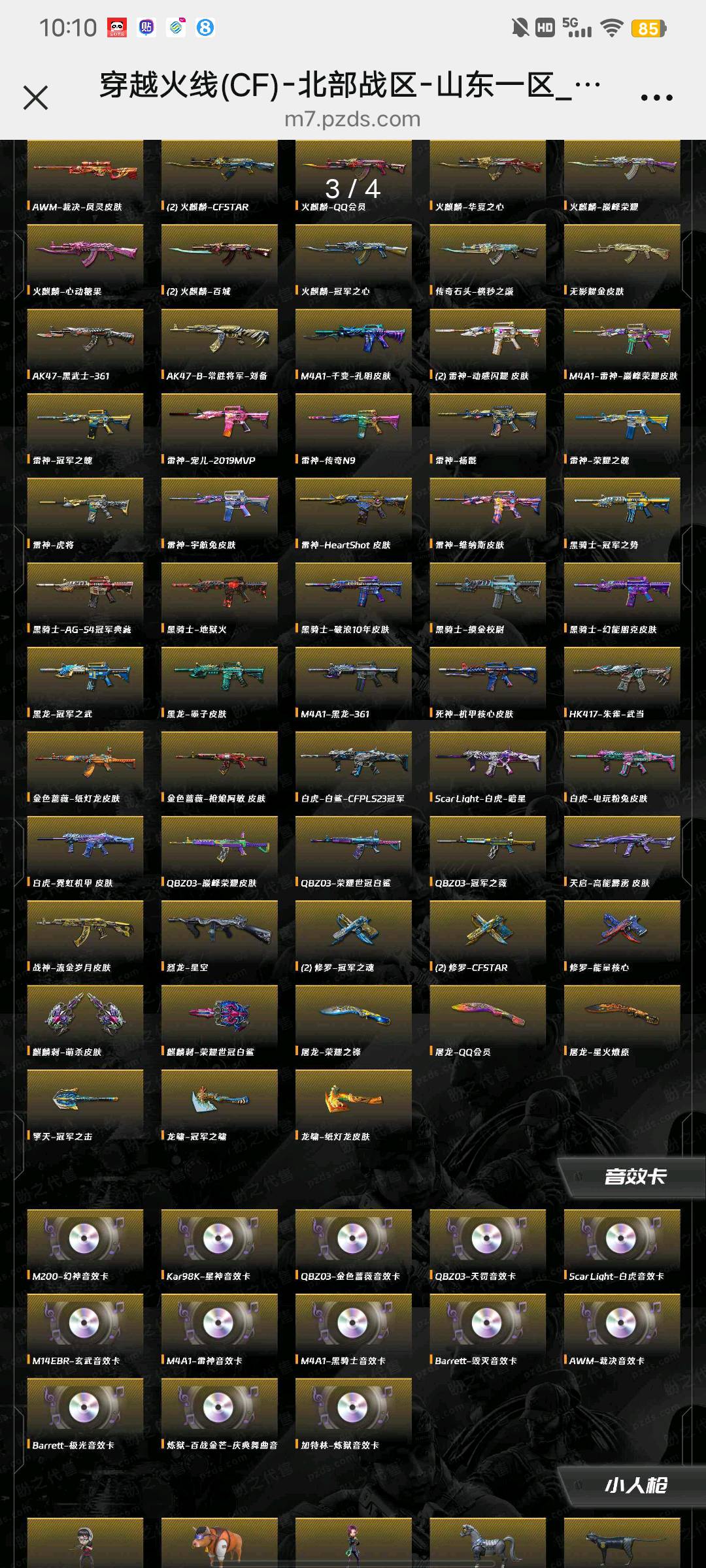Tap the 小人枪 section header
This screenshot has width=706, height=1568.
click(x=634, y=1486)
